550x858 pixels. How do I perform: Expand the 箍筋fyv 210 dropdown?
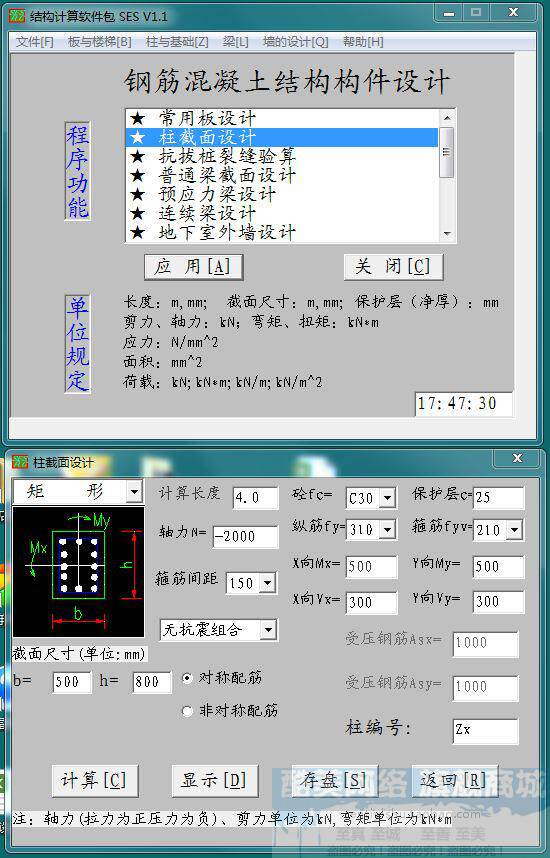tap(514, 529)
